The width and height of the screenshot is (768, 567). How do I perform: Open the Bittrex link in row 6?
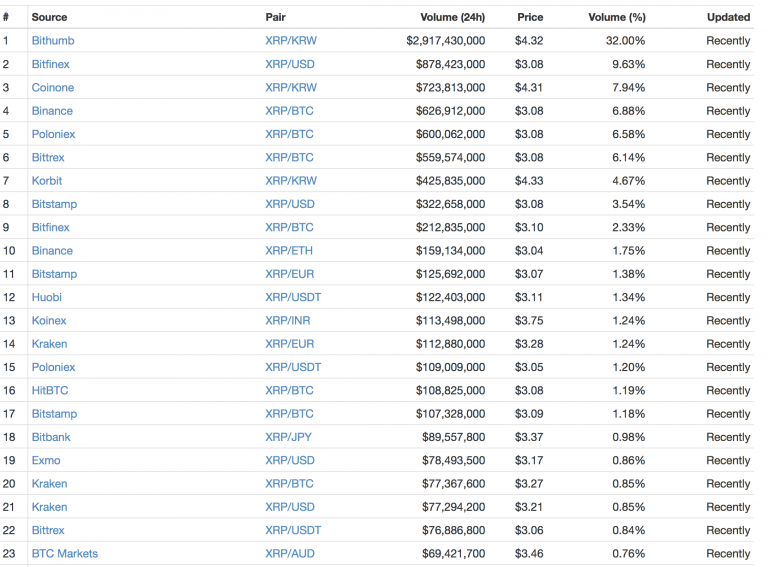coord(48,158)
